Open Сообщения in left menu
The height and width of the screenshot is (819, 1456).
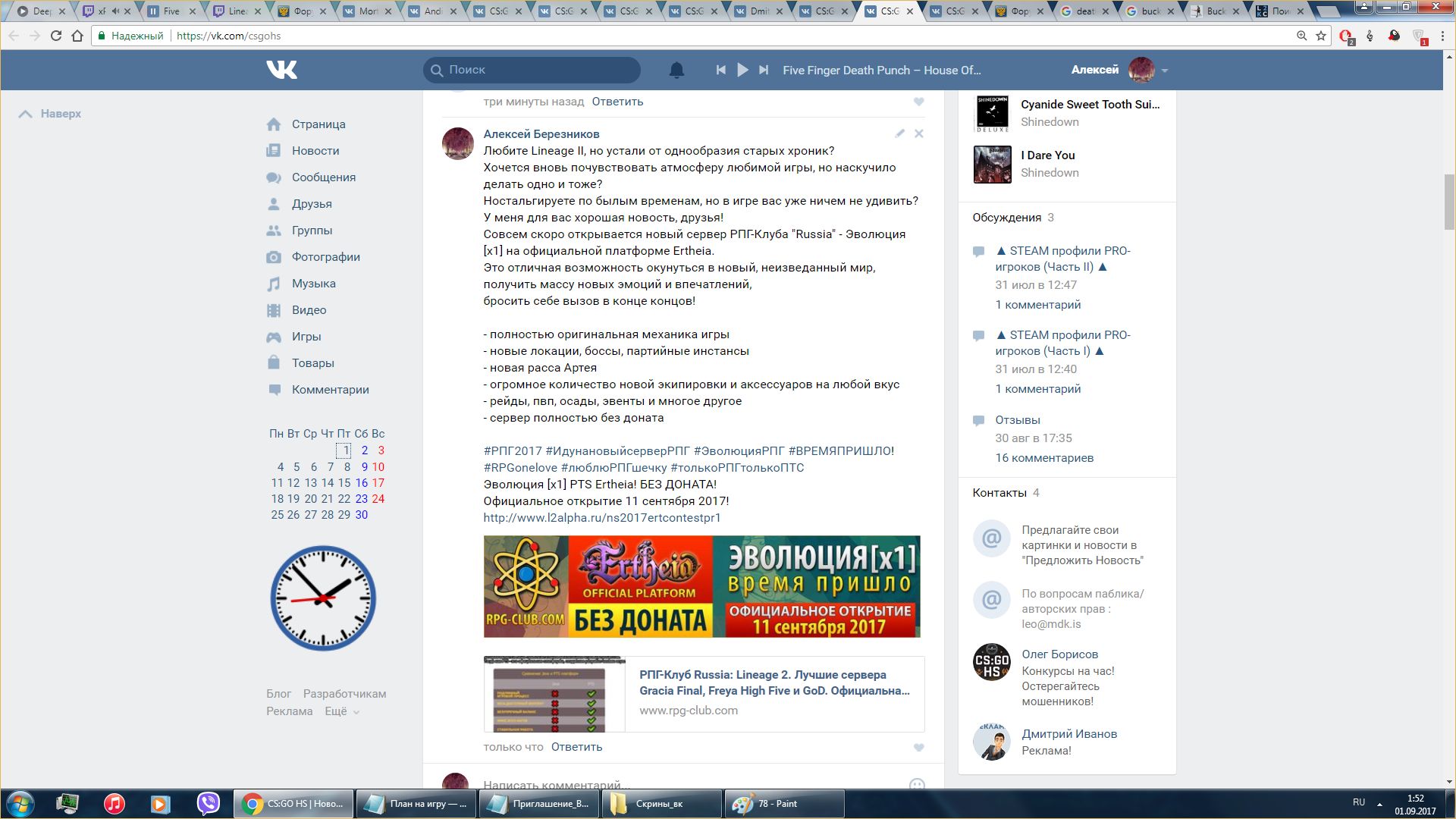coord(324,177)
